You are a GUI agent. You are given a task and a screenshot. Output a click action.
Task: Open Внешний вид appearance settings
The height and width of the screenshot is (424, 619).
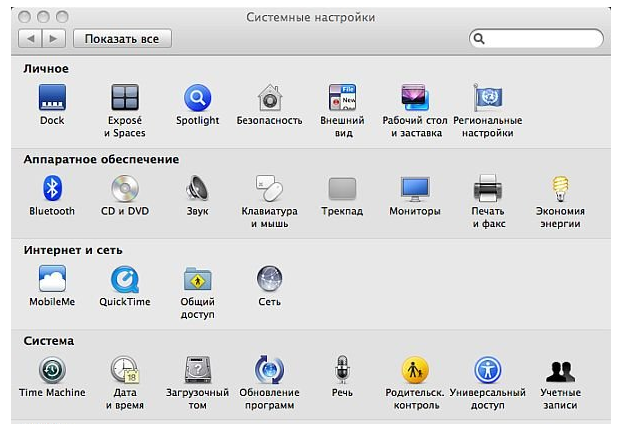(x=342, y=97)
